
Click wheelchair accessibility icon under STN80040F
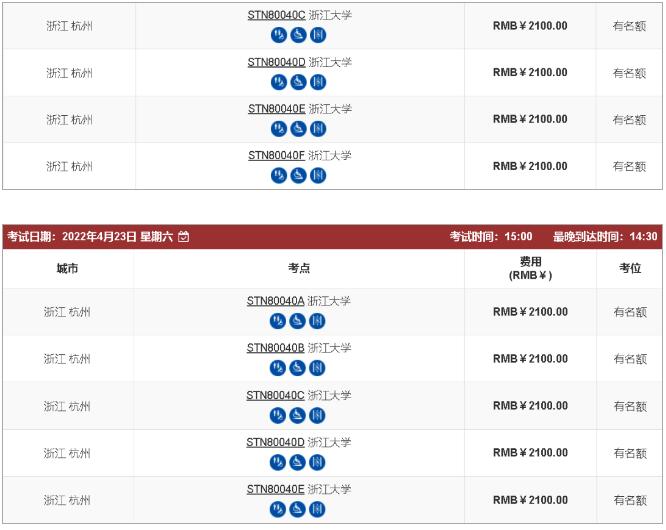click(298, 175)
